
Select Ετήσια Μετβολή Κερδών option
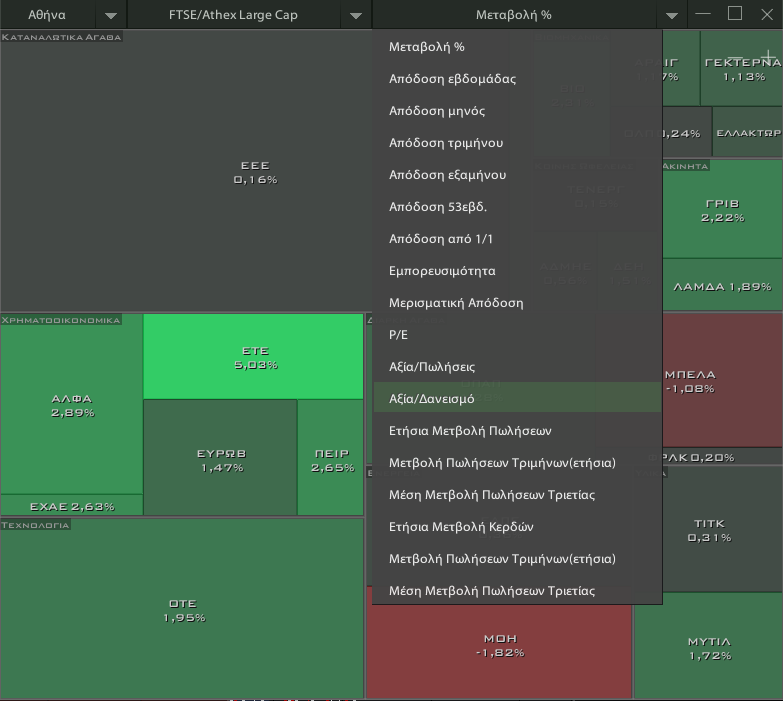point(517,527)
